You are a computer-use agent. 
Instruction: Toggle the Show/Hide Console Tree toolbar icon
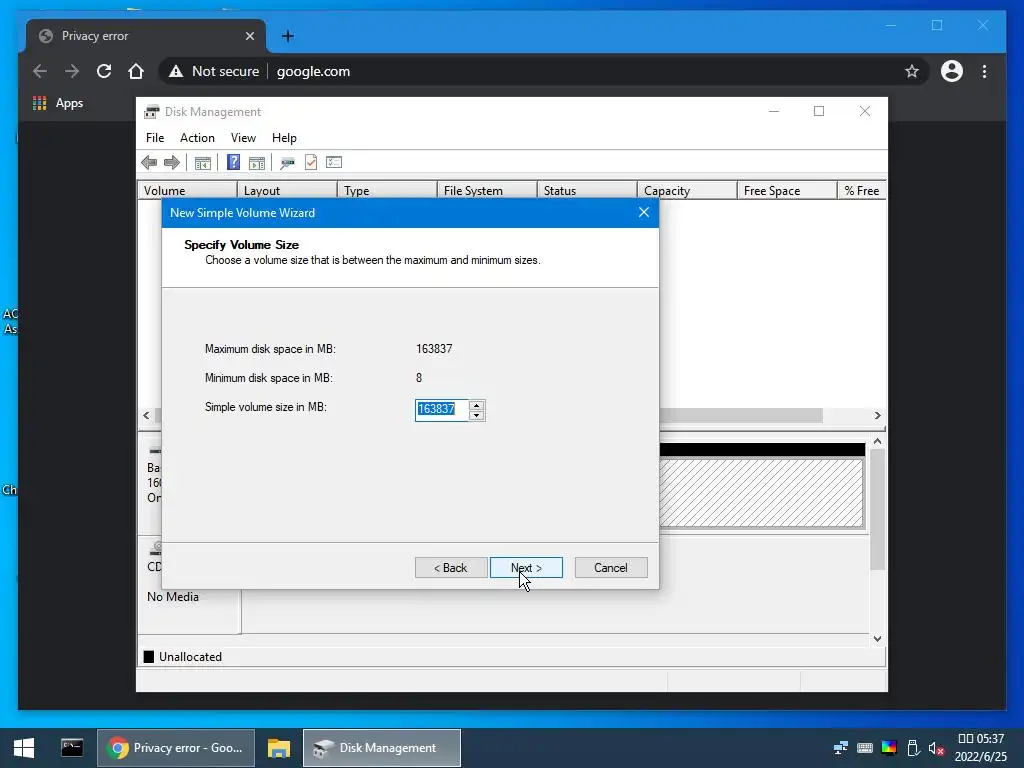pyautogui.click(x=202, y=163)
